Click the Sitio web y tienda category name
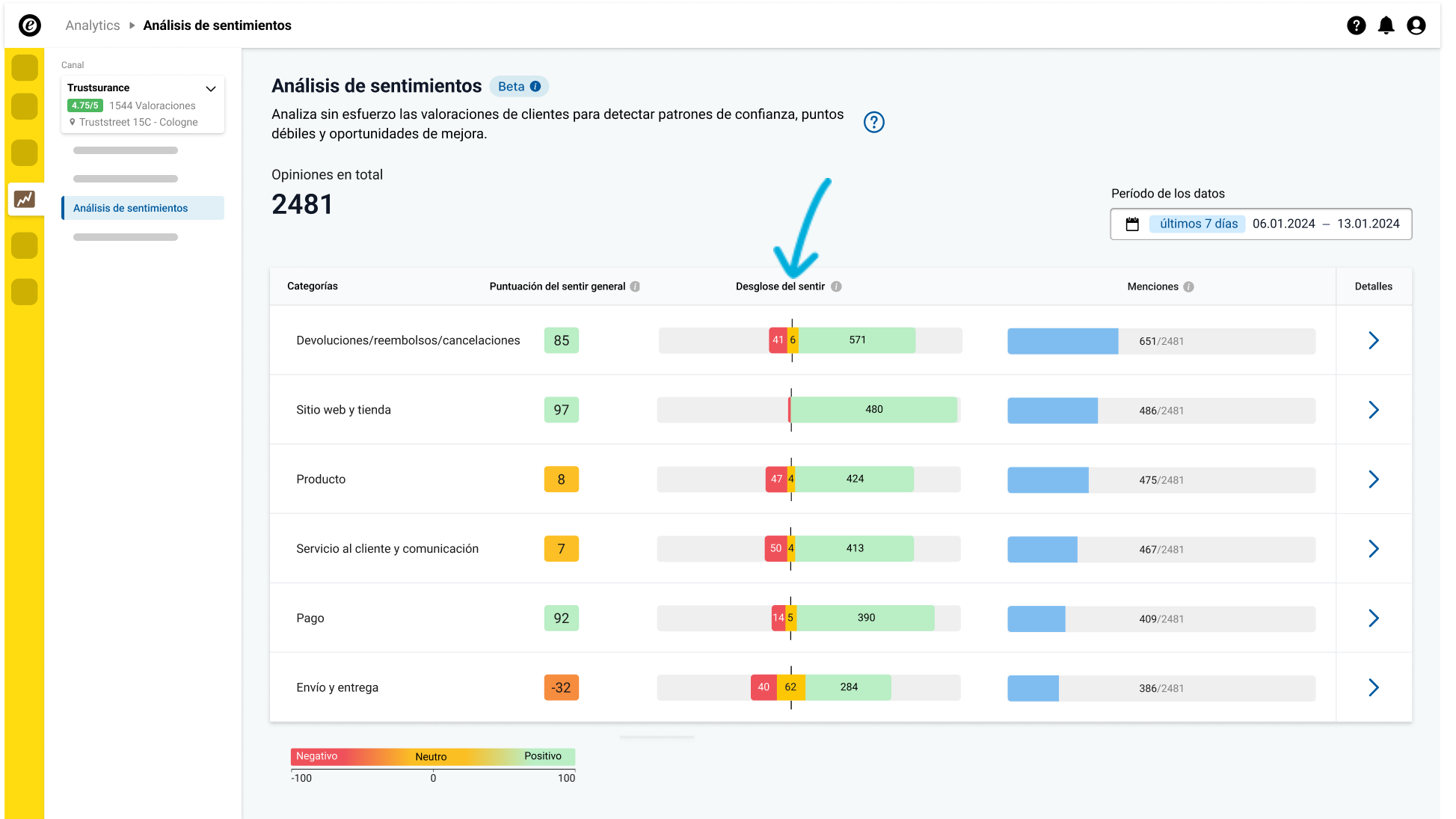1456x819 pixels. click(x=344, y=410)
